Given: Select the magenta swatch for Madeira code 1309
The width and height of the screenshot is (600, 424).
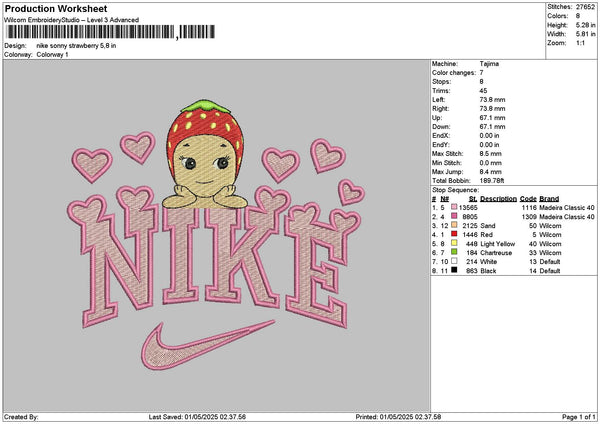Looking at the screenshot, I should (453, 217).
